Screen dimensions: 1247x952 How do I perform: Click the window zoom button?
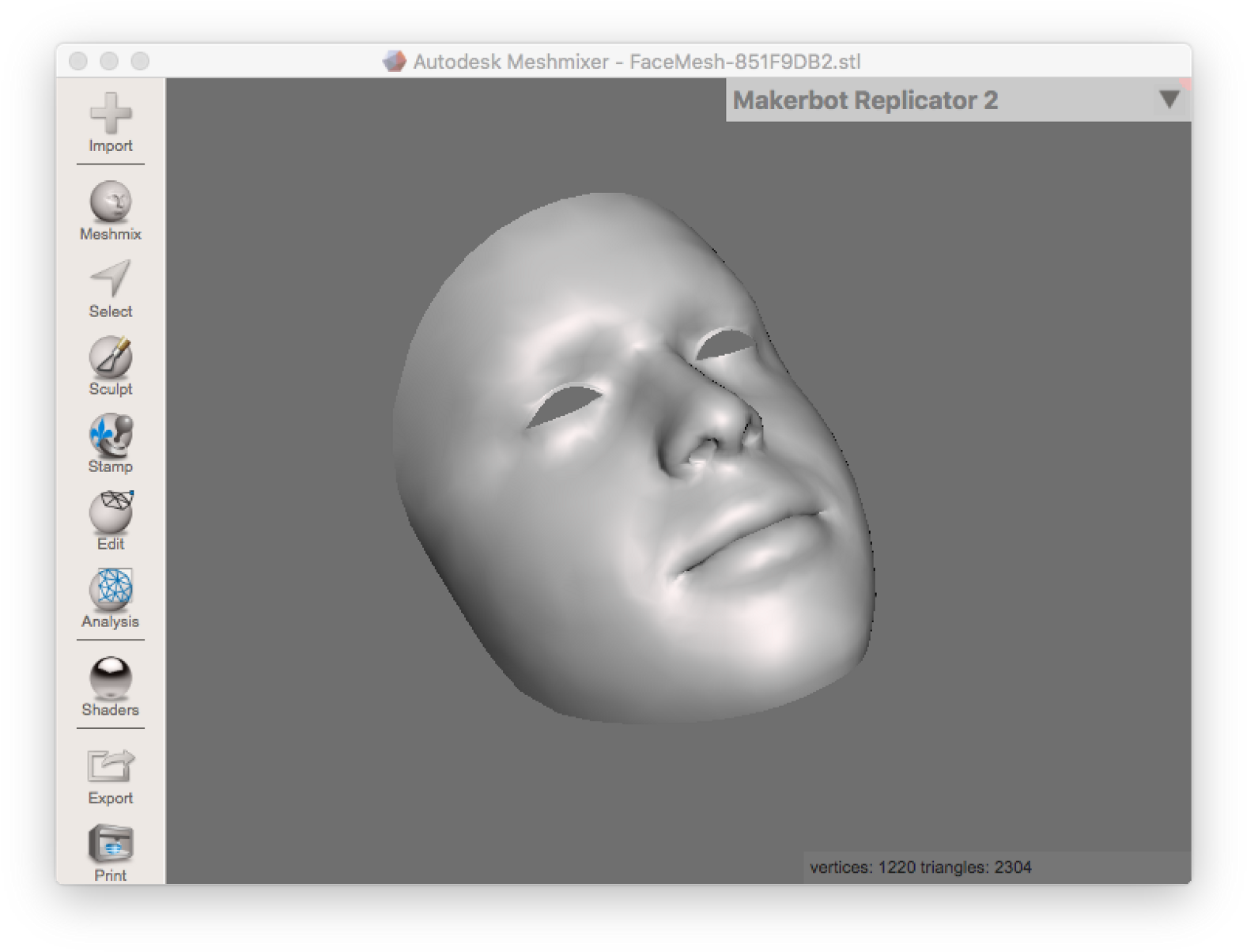click(140, 62)
